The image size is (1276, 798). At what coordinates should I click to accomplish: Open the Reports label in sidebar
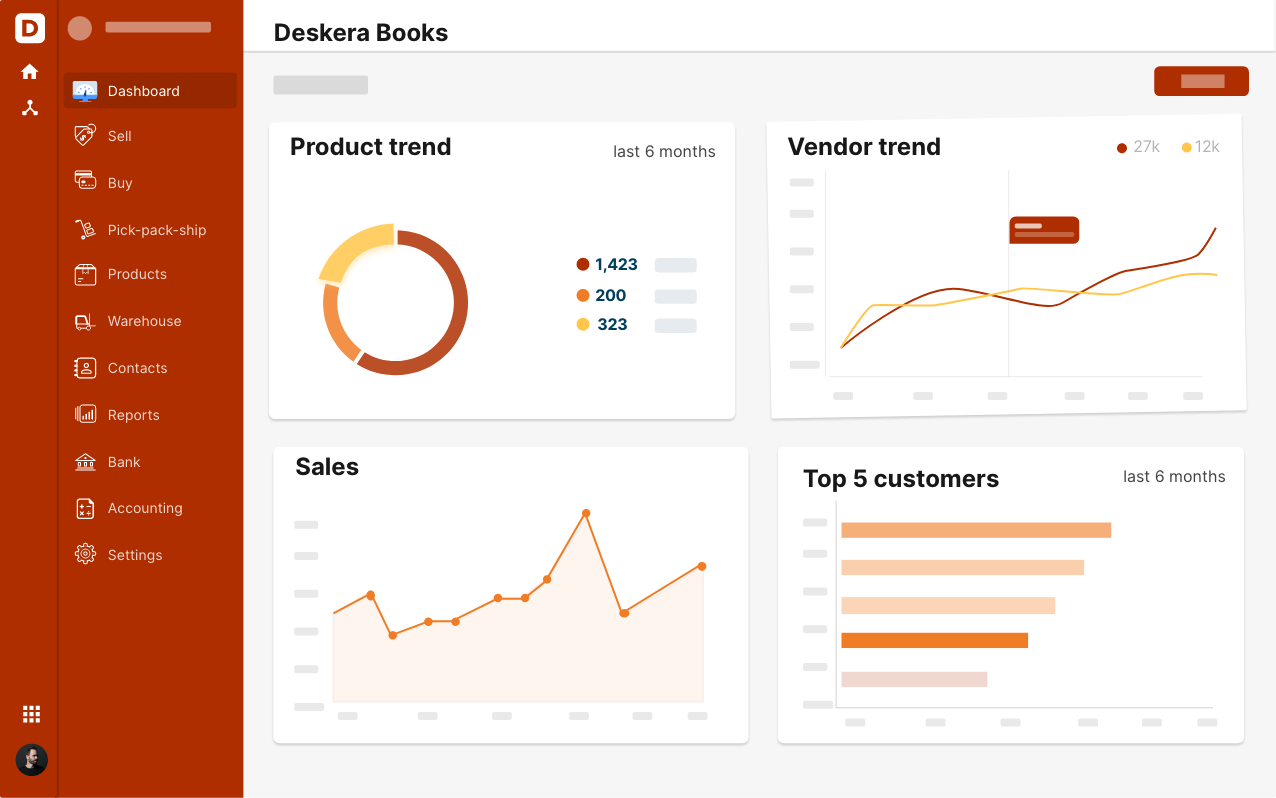[x=134, y=415]
